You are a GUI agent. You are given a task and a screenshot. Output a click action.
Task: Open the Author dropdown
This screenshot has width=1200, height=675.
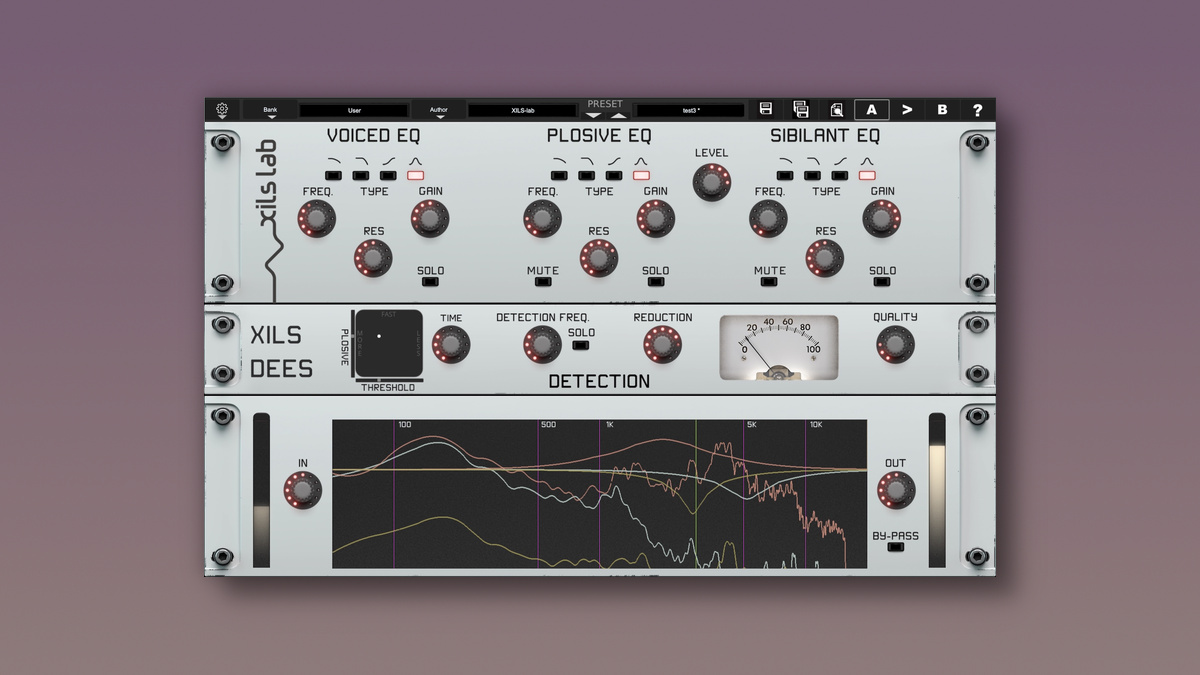click(x=438, y=110)
